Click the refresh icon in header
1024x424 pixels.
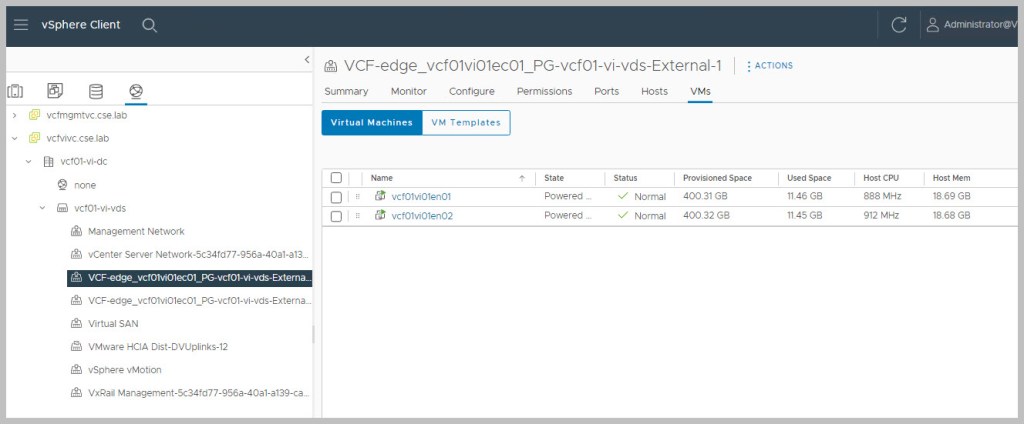coord(899,25)
